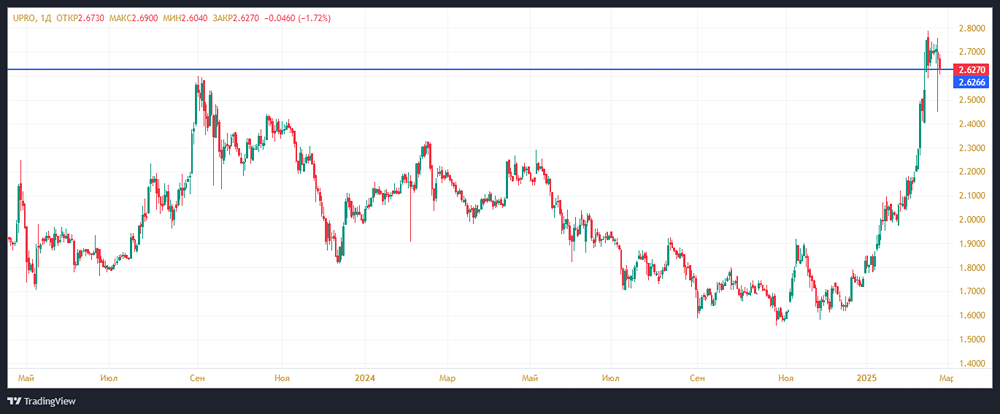Click the 1.5000 price scale label
1000x414 pixels.
point(973,340)
